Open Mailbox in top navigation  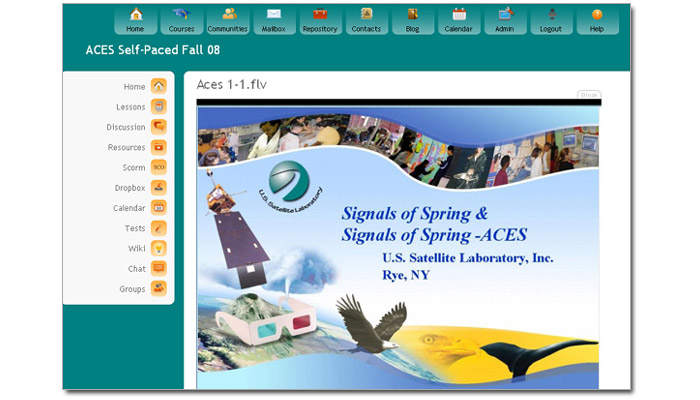click(x=274, y=21)
